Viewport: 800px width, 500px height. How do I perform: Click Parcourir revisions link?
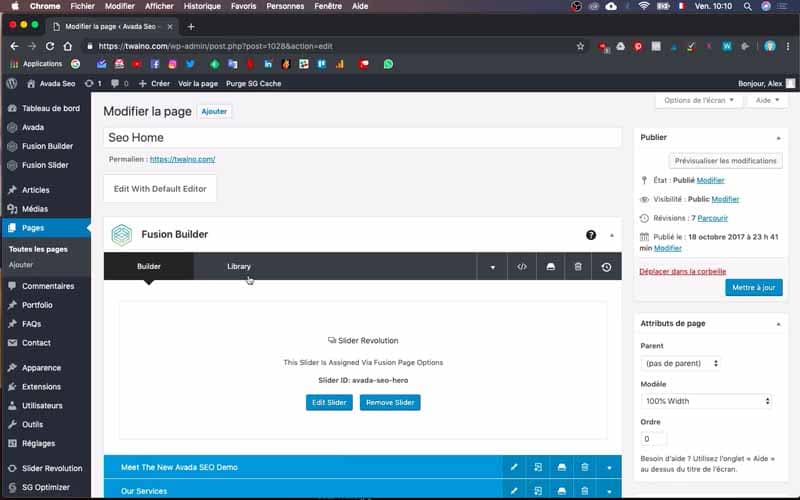[712, 218]
